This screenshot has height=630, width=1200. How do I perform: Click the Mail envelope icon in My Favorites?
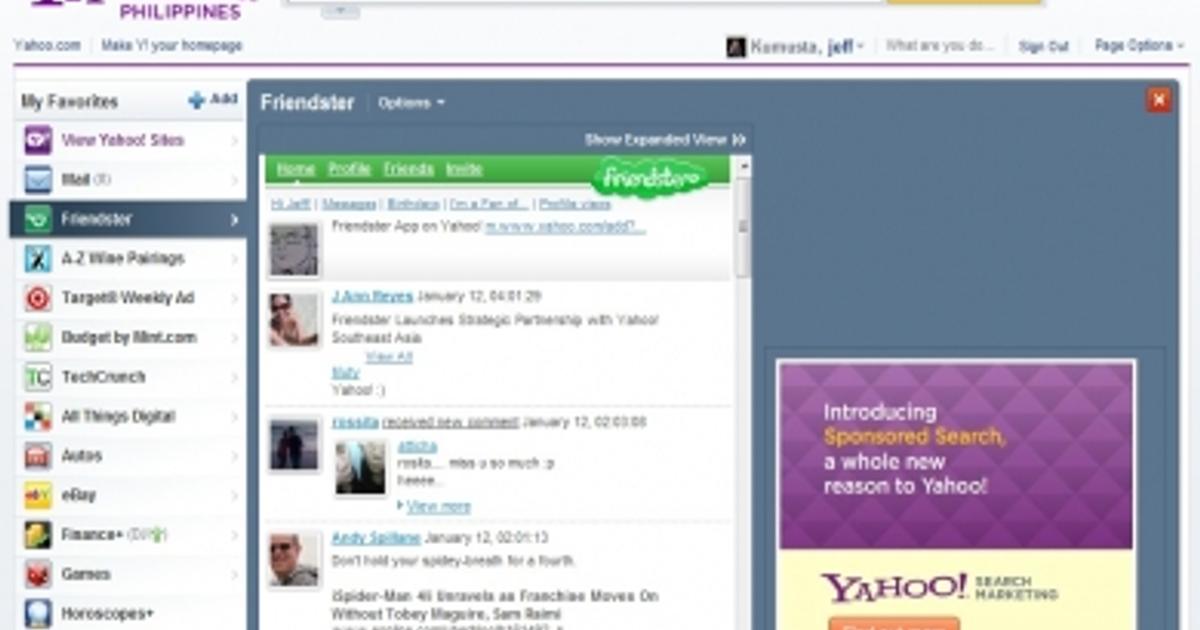(x=38, y=180)
